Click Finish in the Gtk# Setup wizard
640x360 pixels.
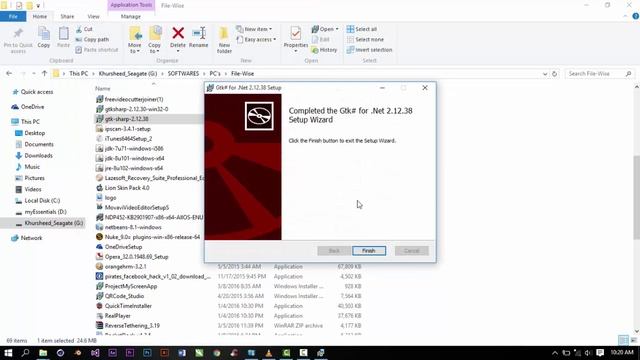tap(369, 251)
